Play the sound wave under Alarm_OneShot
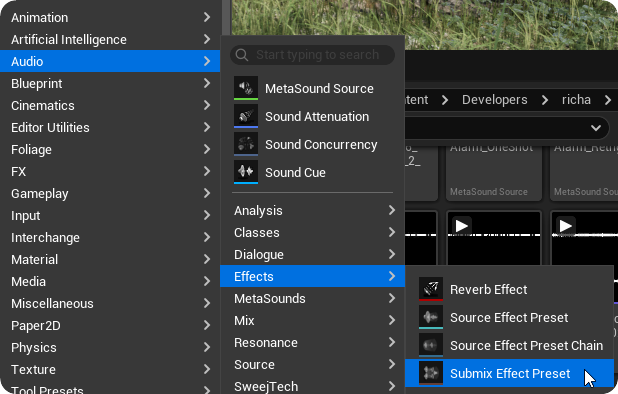Image resolution: width=618 pixels, height=394 pixels. [x=461, y=226]
